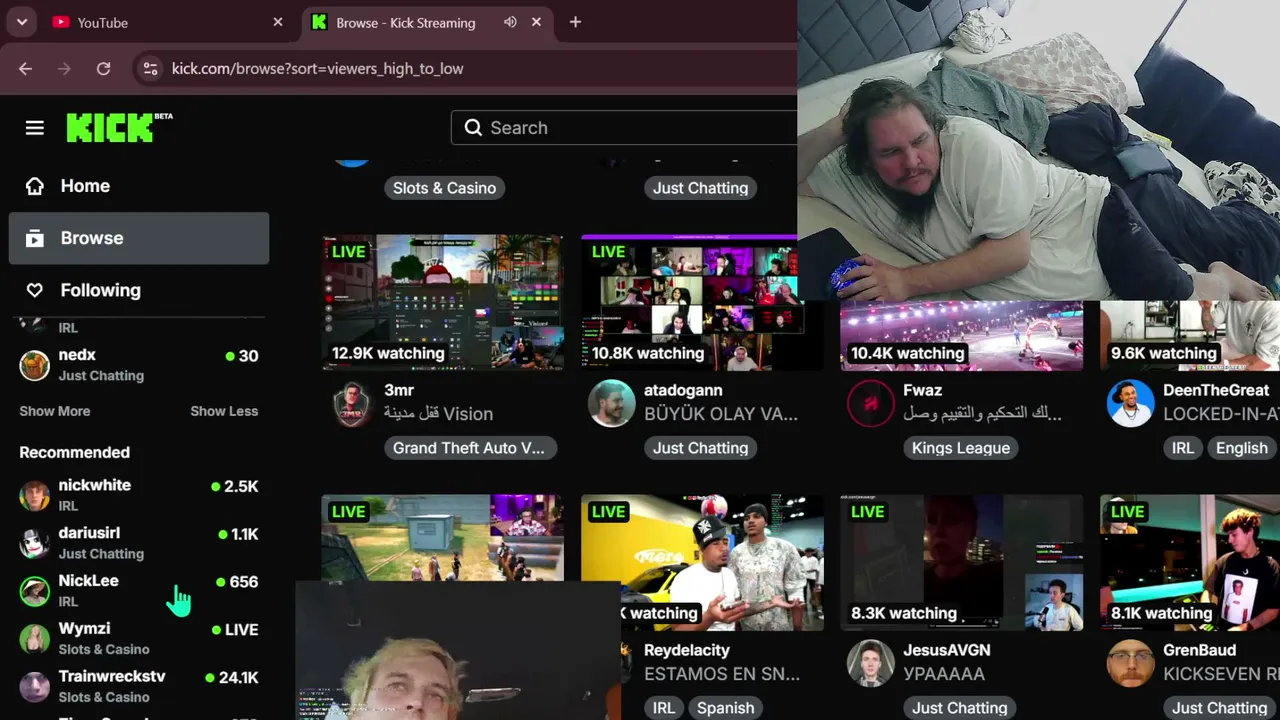Open a new browser tab
The height and width of the screenshot is (720, 1280).
click(575, 22)
